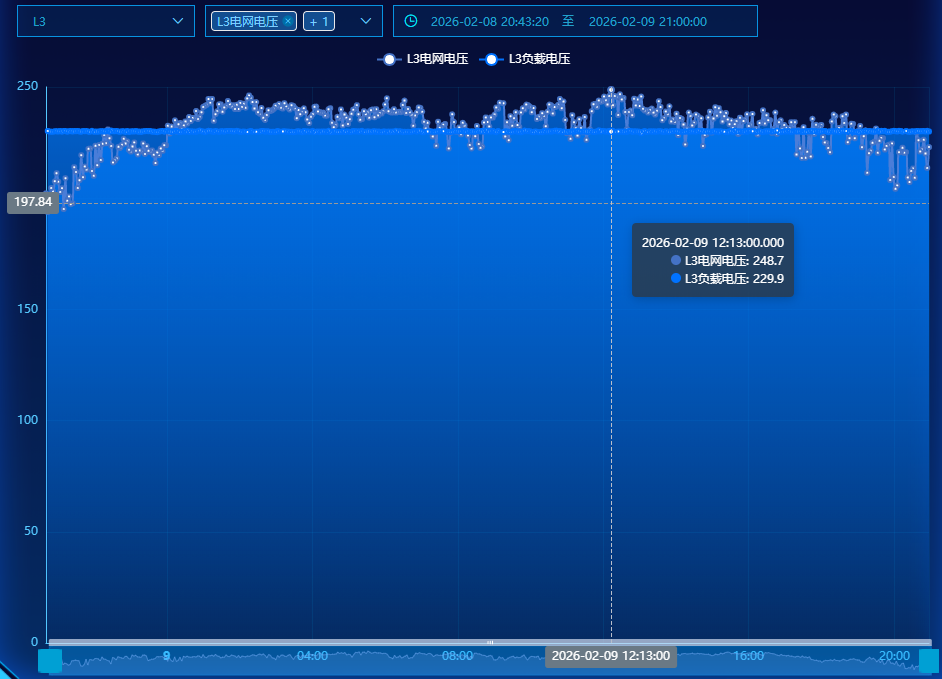The height and width of the screenshot is (679, 942).
Task: Open the L3 phase dropdown
Action: click(x=105, y=21)
